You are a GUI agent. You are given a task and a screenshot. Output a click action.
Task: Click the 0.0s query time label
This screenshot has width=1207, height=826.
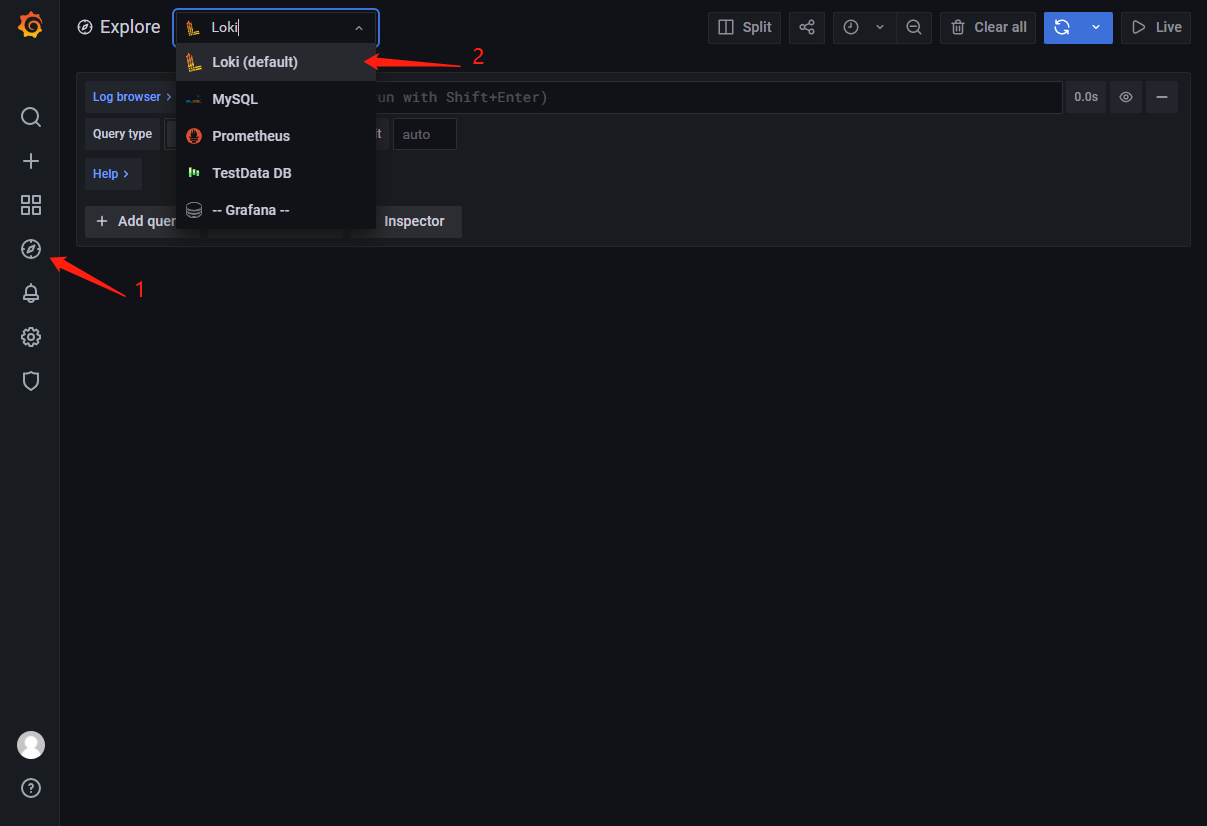1086,97
